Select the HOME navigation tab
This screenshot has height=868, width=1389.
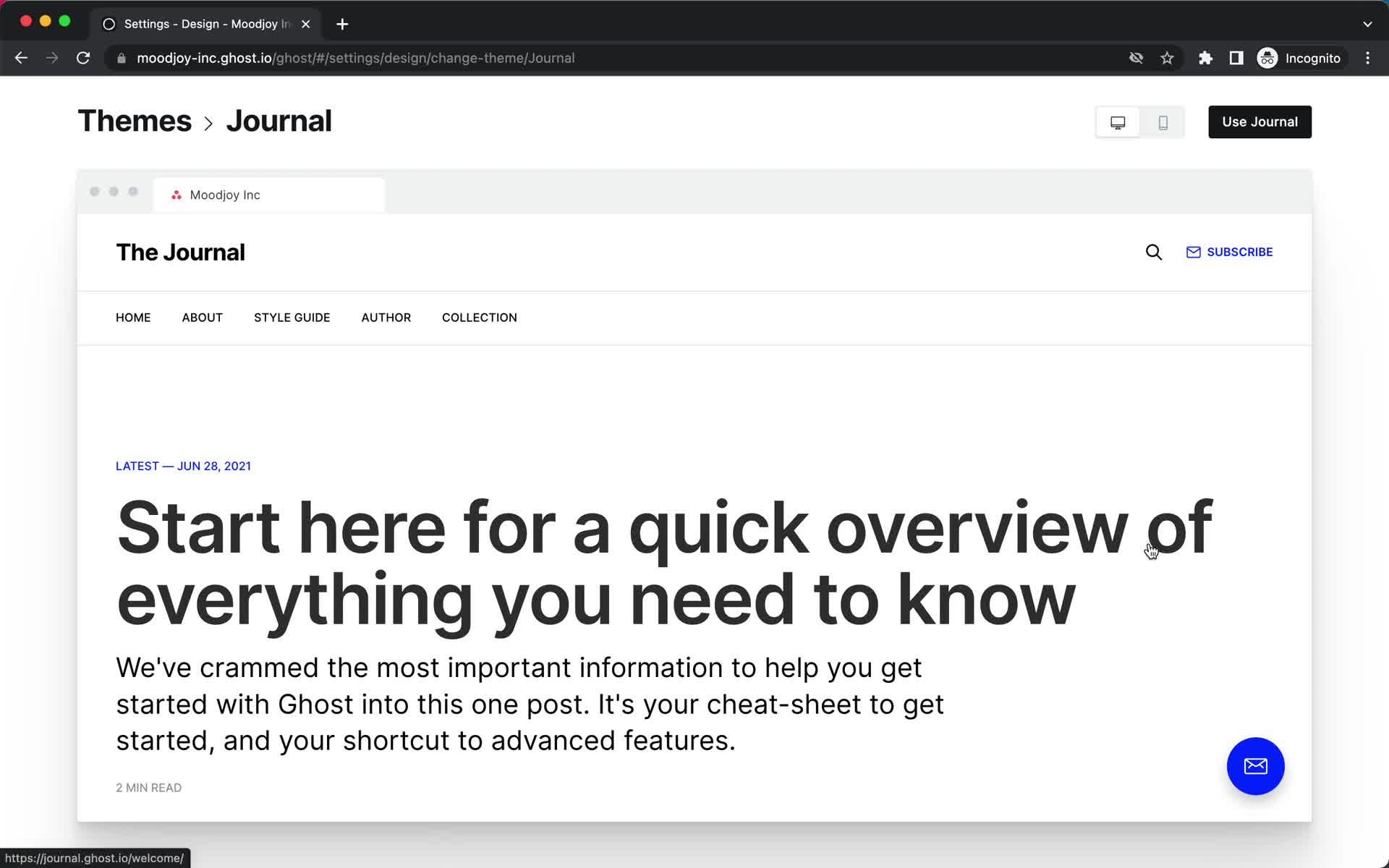(133, 317)
